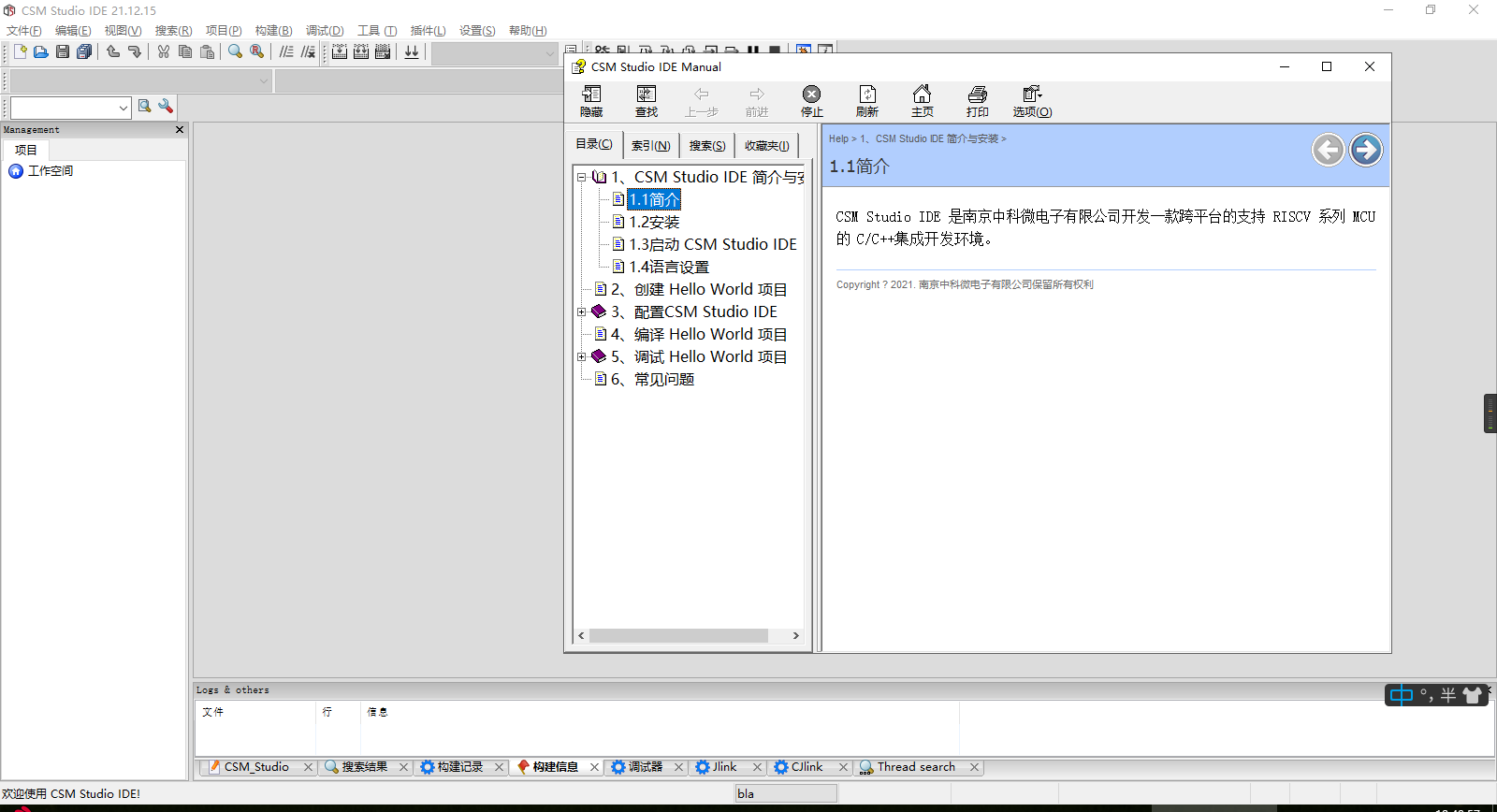Viewport: 1497px width, 812px height.
Task: Open the 调试(D) menu
Action: pos(325,31)
